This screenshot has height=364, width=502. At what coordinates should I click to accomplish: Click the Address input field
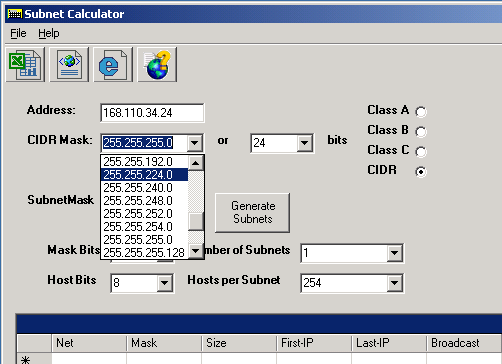[152, 113]
